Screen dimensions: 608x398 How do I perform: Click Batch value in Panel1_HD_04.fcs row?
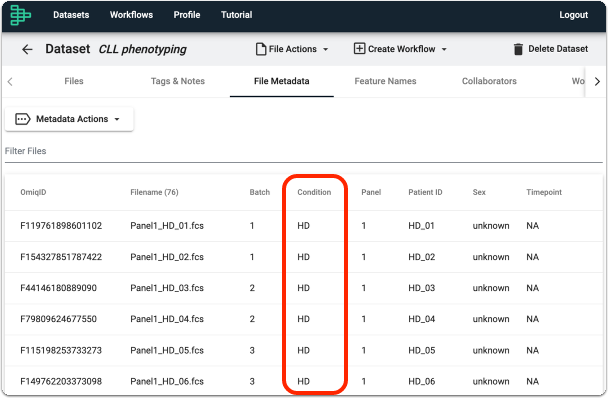pos(252,319)
